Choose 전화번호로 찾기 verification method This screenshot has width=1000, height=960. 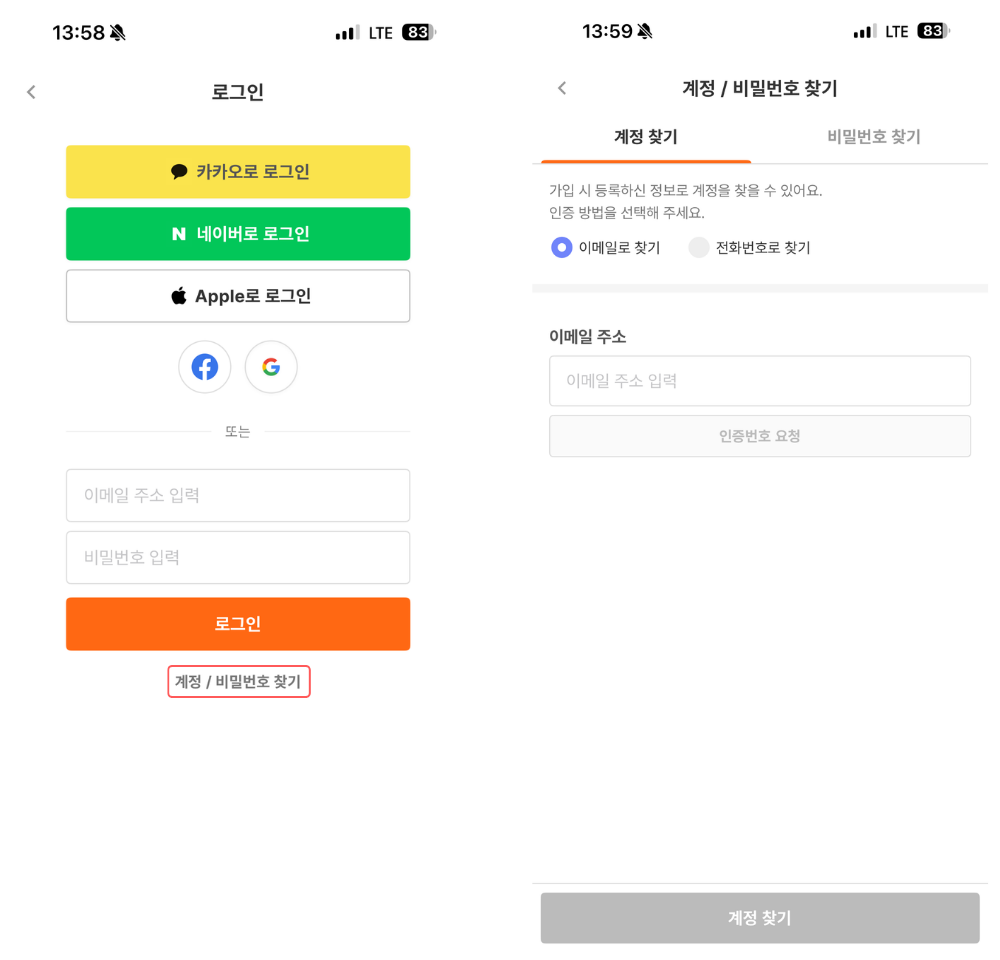pos(700,247)
